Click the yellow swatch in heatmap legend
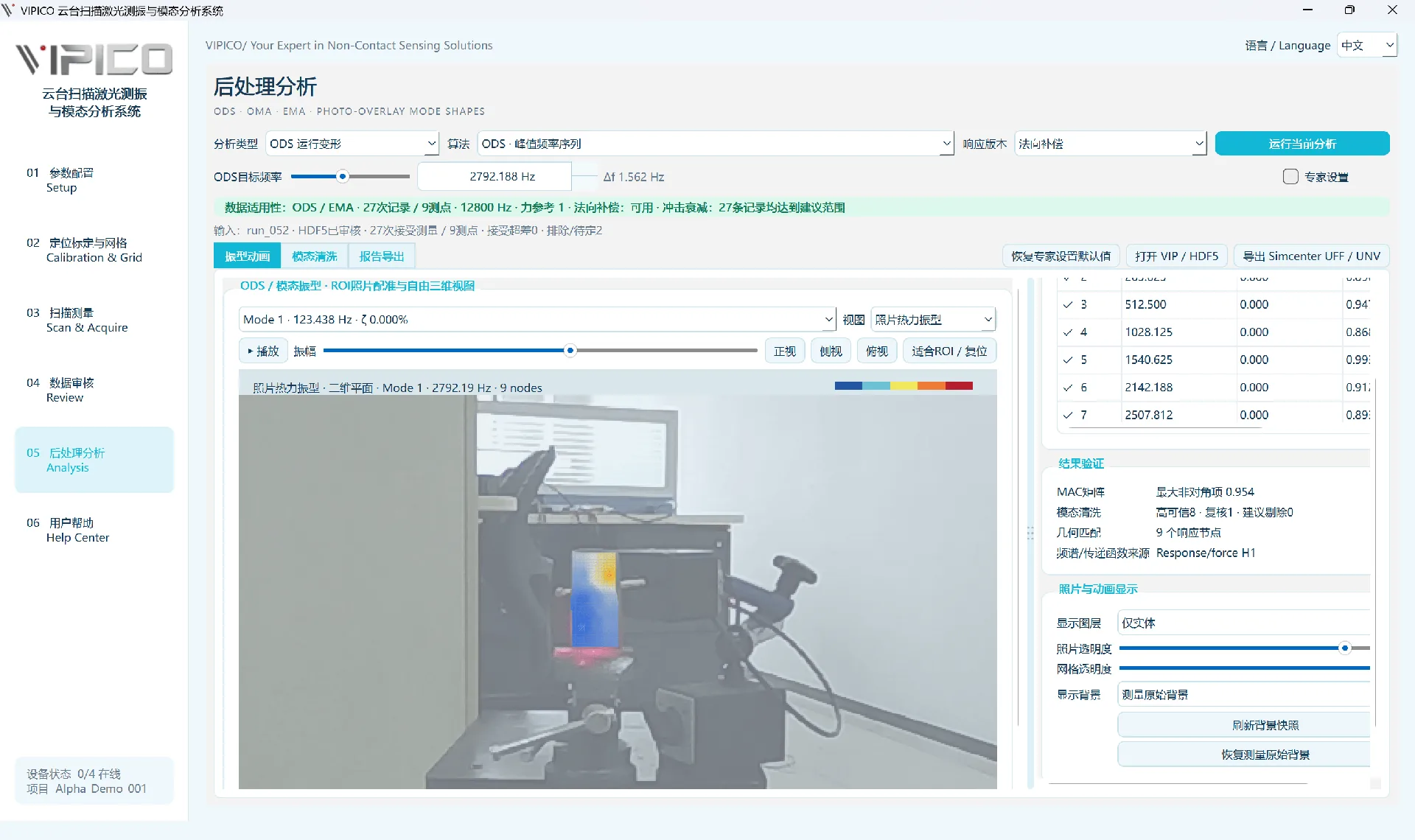This screenshot has height=840, width=1415. click(x=904, y=385)
